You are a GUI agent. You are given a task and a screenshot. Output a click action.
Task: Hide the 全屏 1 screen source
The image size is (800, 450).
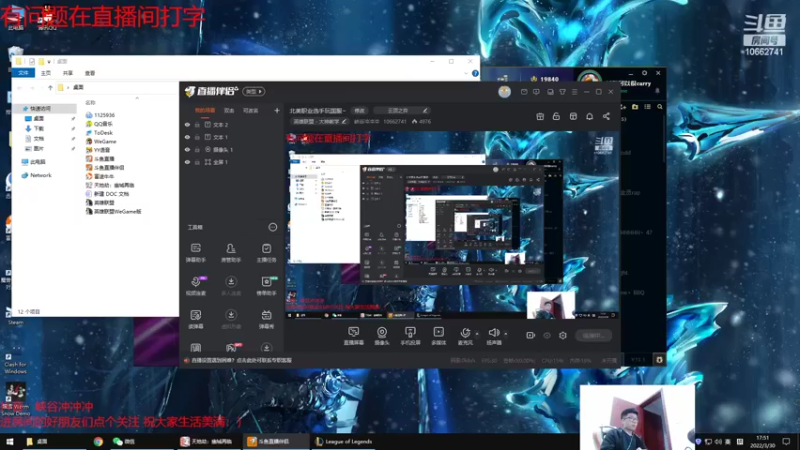point(187,162)
